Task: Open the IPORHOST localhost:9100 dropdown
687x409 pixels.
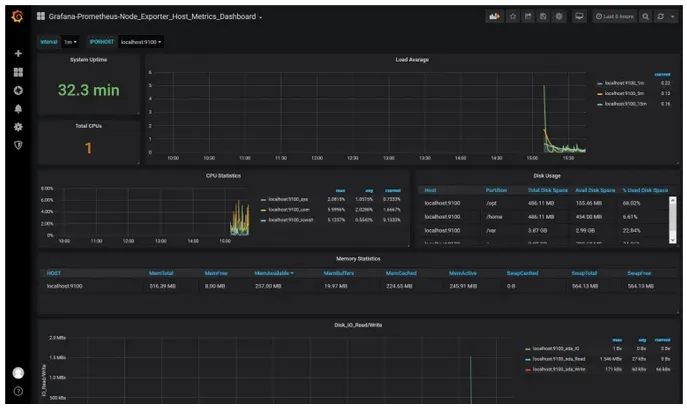Action: [x=141, y=42]
